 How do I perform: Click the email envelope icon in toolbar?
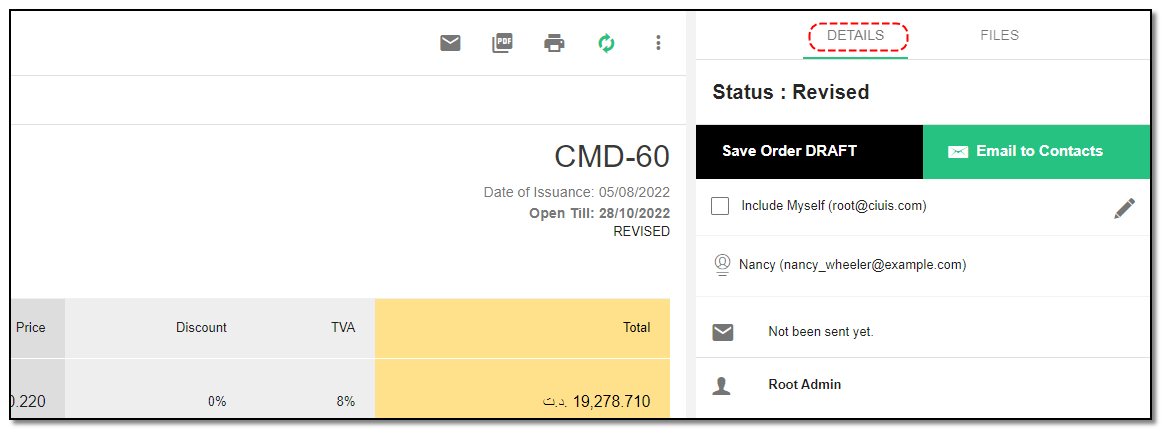coord(450,44)
